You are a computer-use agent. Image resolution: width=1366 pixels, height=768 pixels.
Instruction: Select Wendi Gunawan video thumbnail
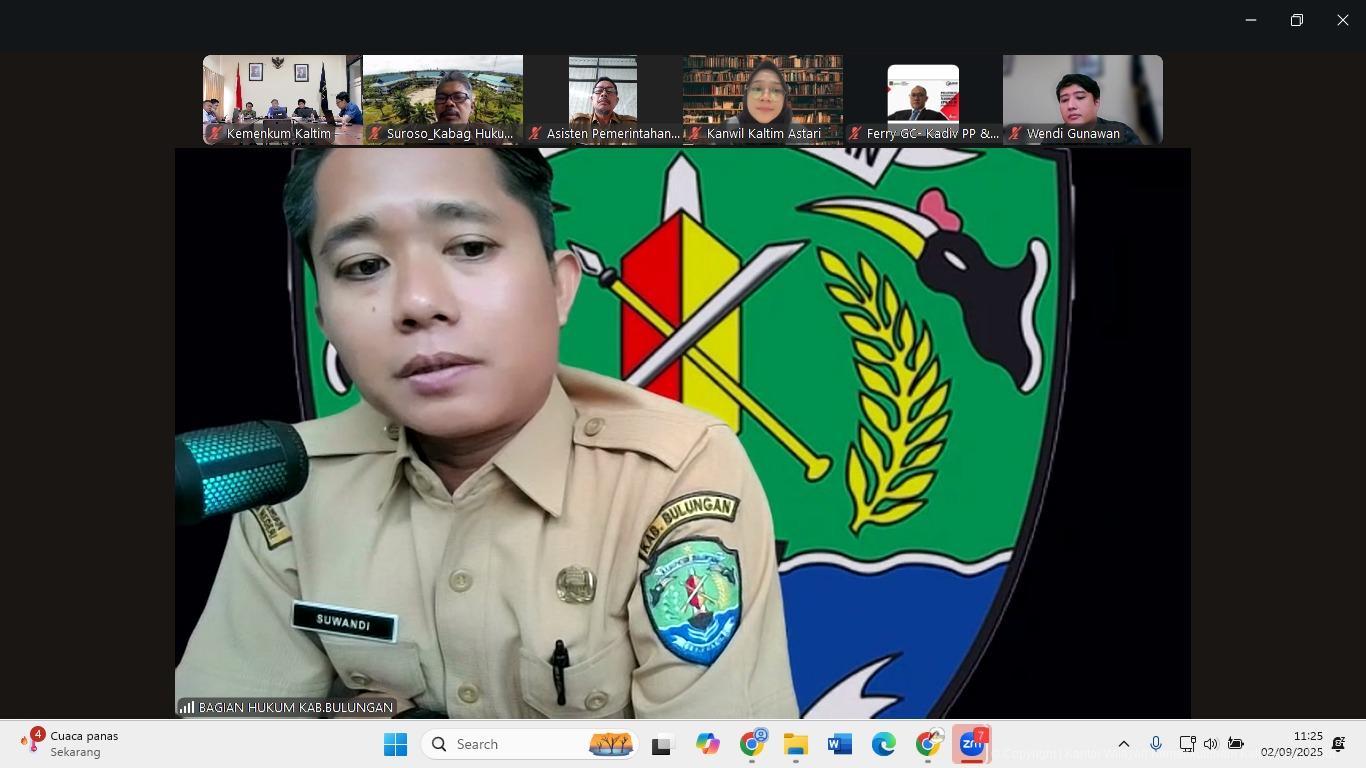(x=1083, y=100)
